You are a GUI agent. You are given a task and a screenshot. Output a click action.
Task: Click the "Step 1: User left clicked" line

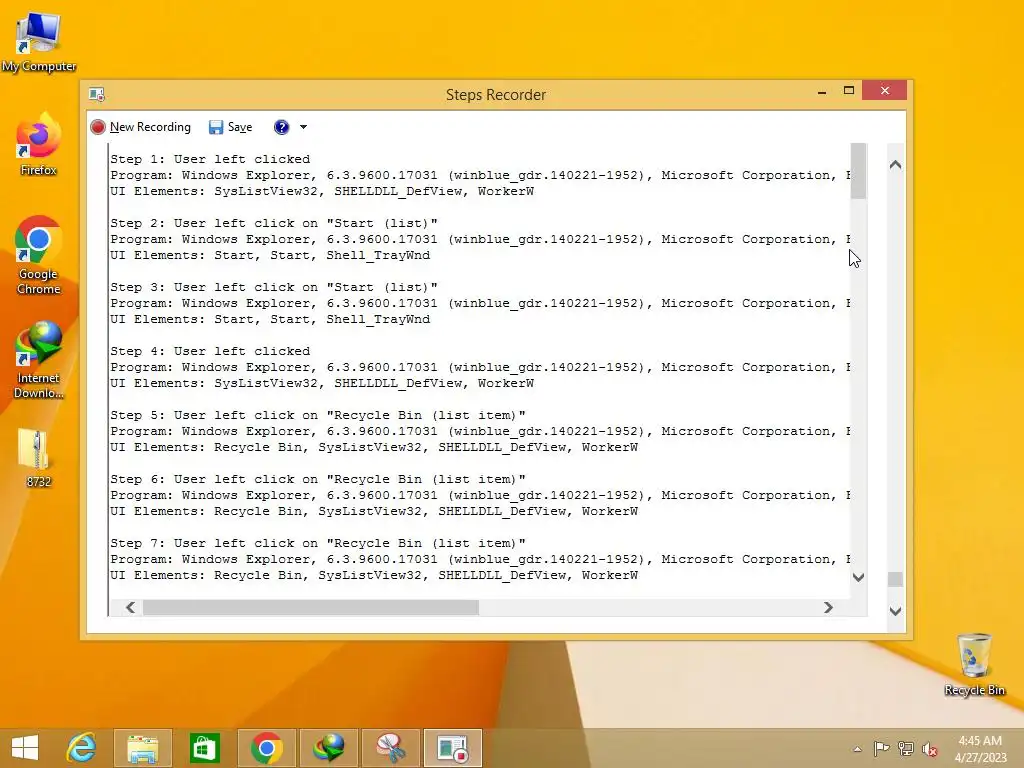pyautogui.click(x=210, y=159)
